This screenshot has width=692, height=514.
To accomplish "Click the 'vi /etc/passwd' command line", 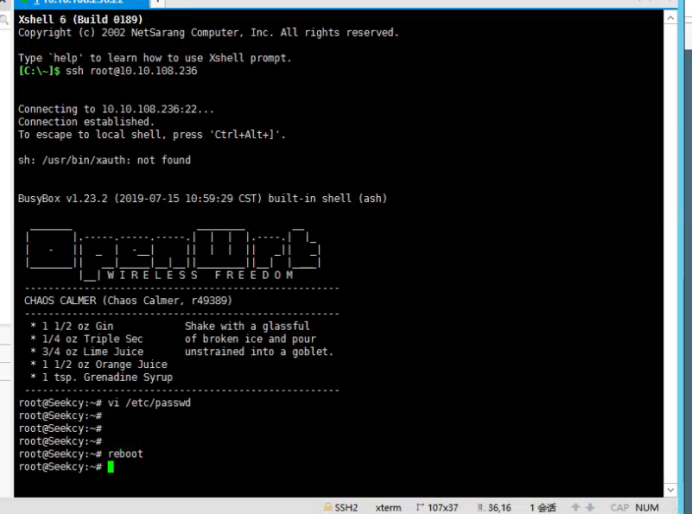I will [149, 402].
